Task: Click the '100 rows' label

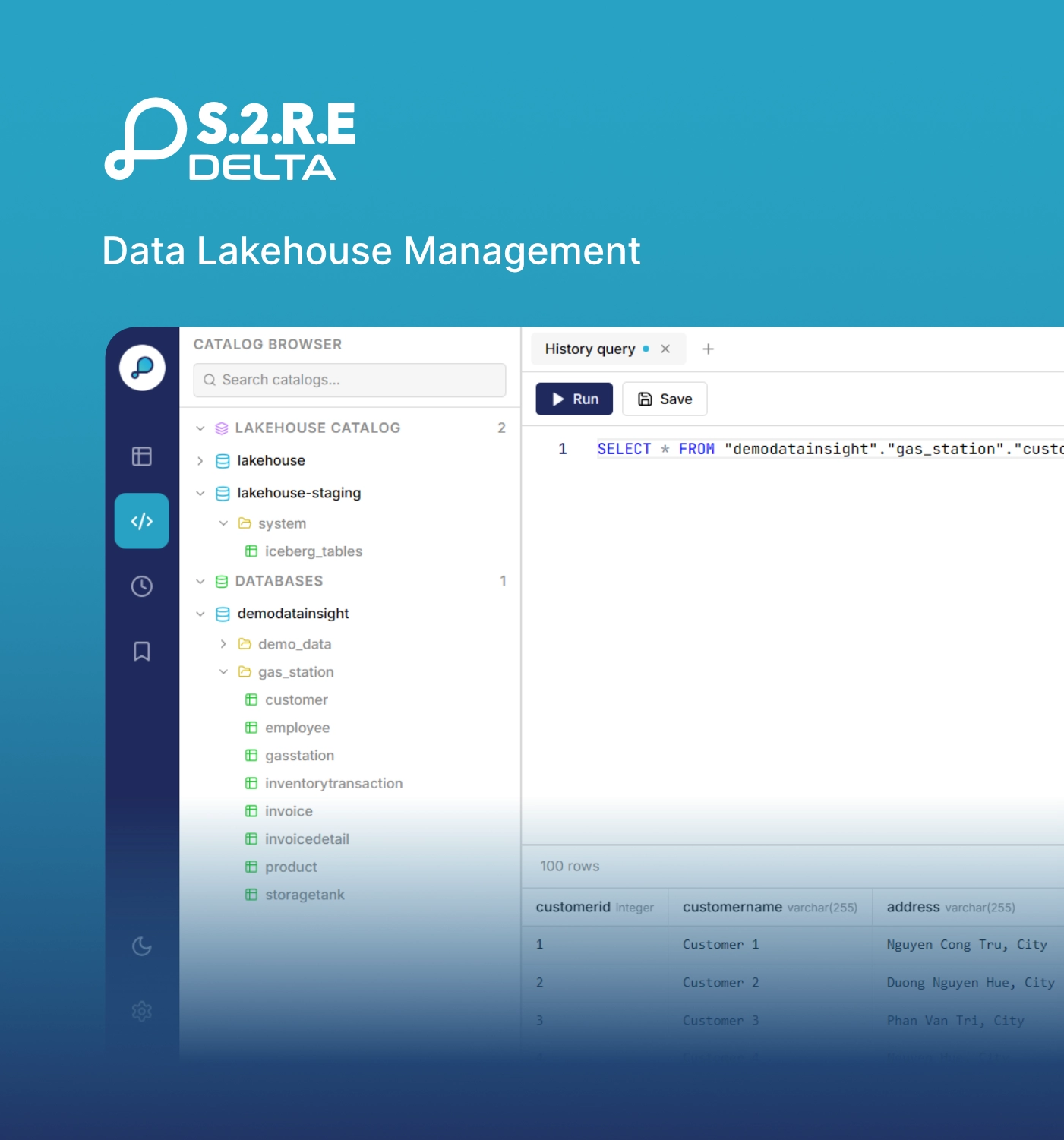Action: pos(570,867)
